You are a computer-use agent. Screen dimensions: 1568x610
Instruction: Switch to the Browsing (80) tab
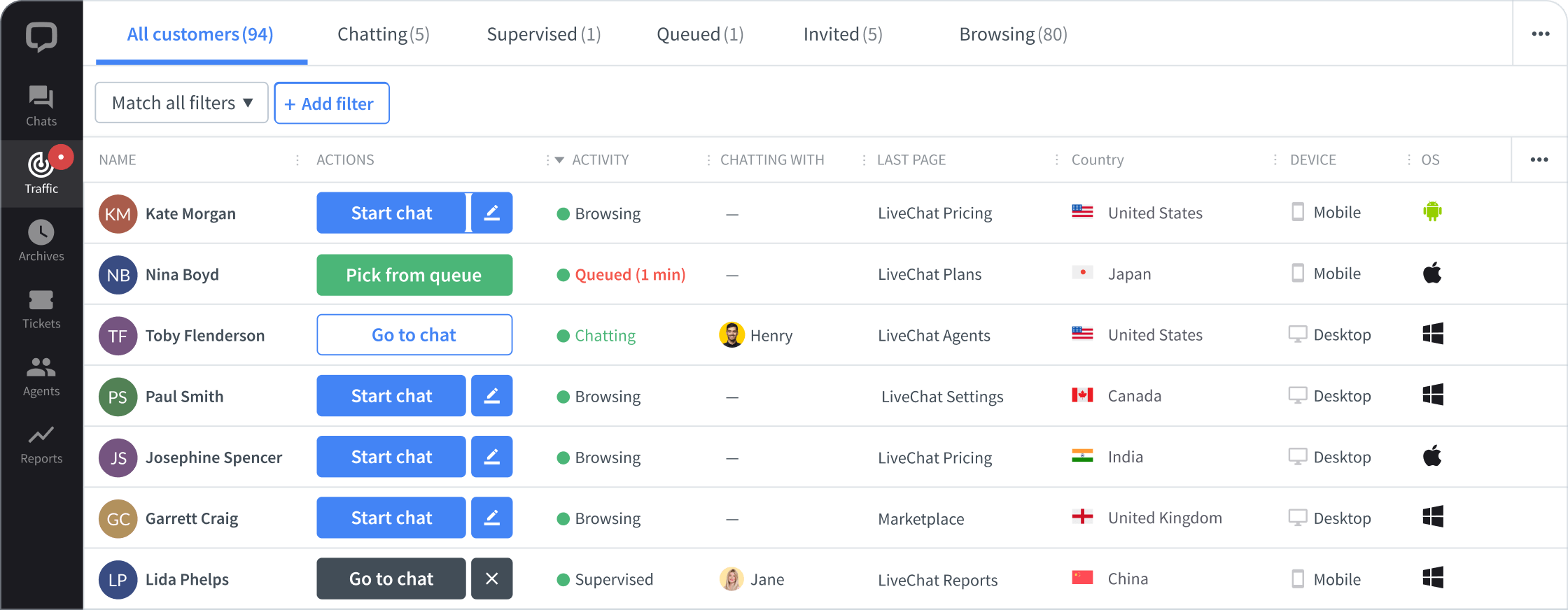pos(1013,34)
